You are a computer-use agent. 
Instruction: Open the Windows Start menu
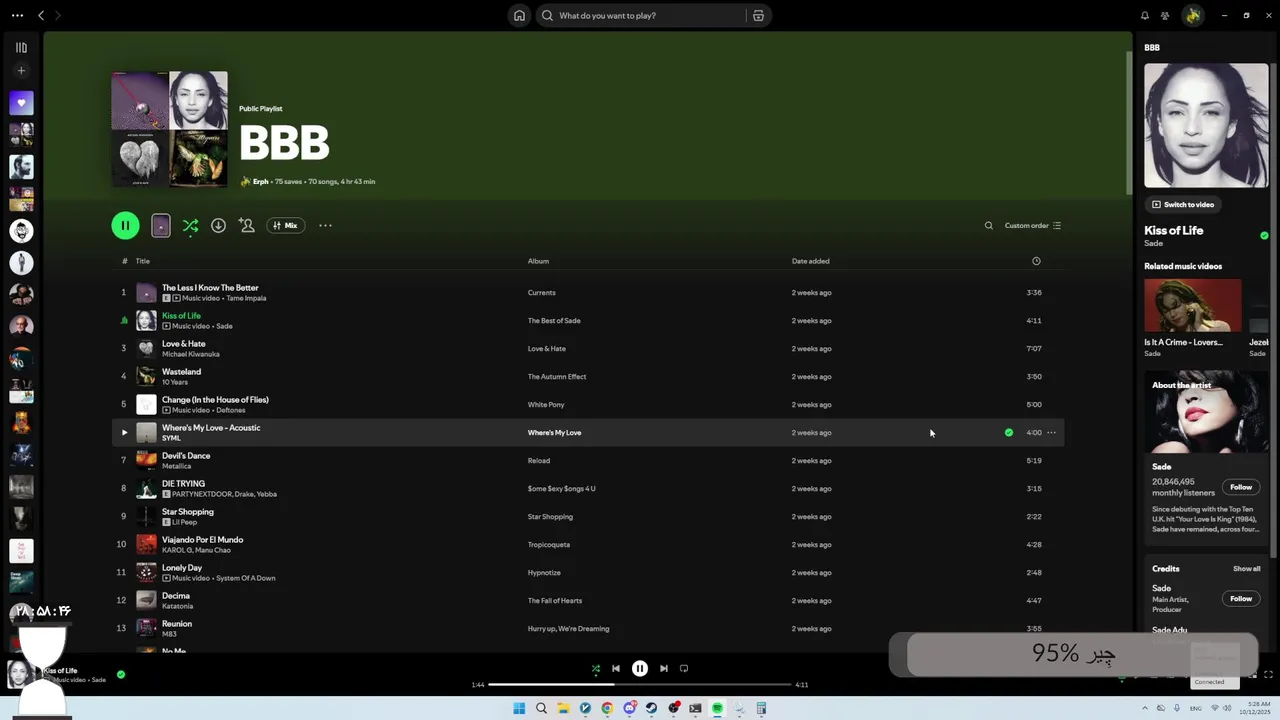pyautogui.click(x=519, y=708)
